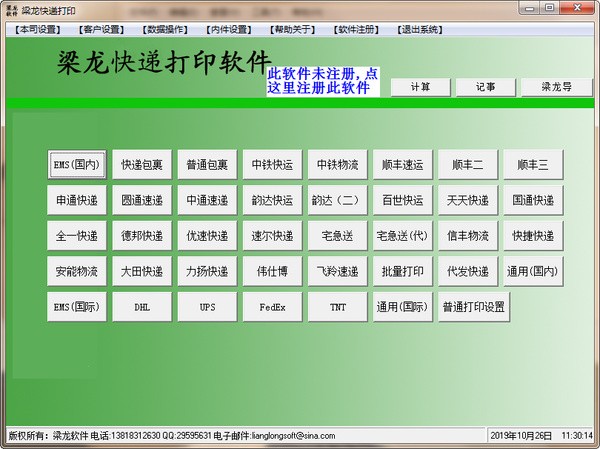Select 中通速递 courier button

207,200
